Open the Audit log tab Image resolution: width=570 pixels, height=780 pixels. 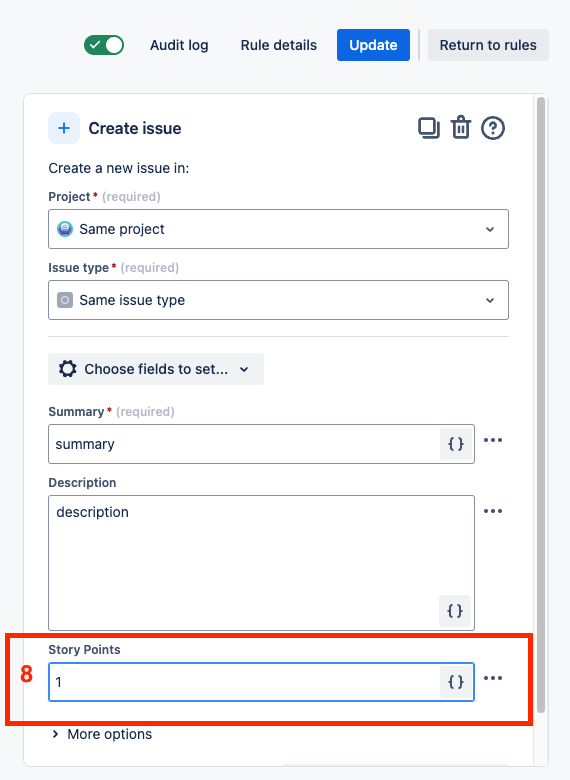click(179, 45)
